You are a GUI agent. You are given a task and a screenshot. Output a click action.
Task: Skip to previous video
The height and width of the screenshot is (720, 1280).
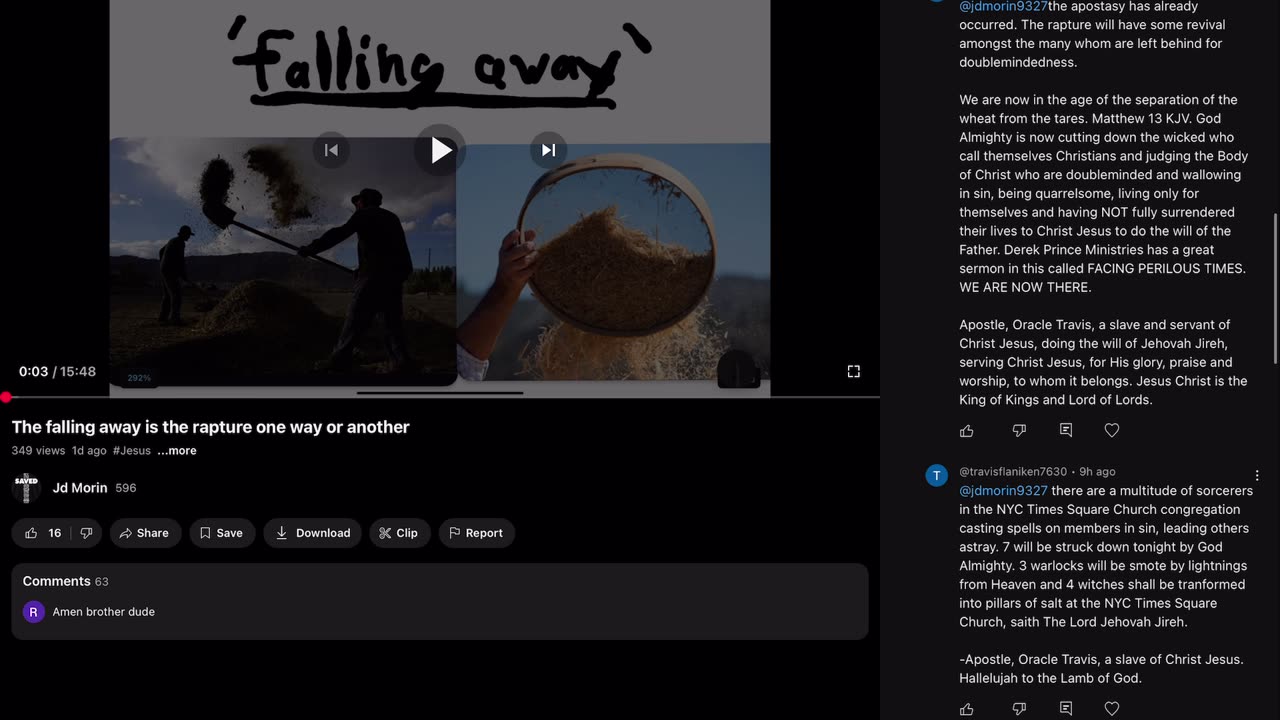click(x=331, y=150)
